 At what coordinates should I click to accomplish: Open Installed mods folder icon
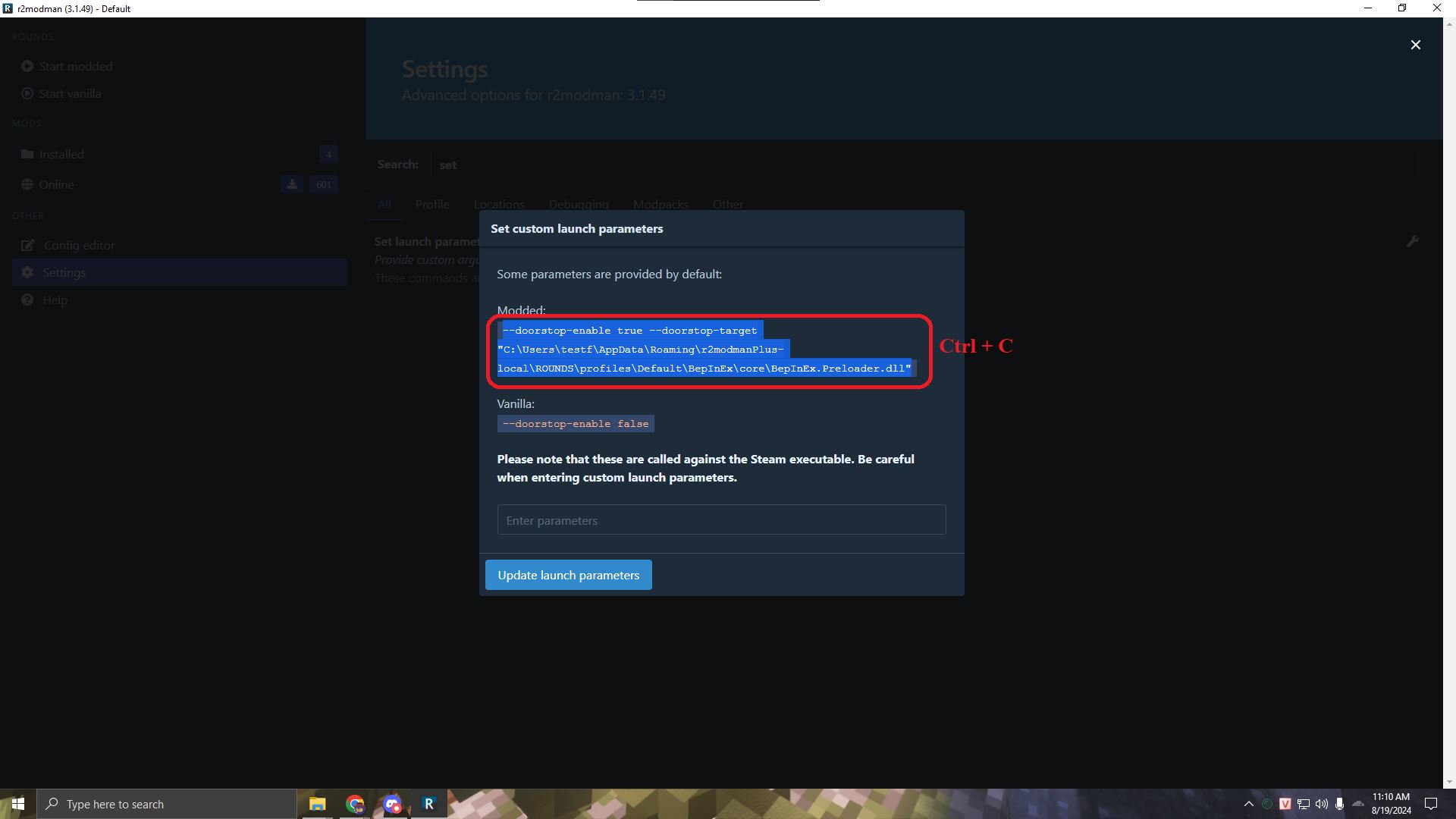[27, 154]
